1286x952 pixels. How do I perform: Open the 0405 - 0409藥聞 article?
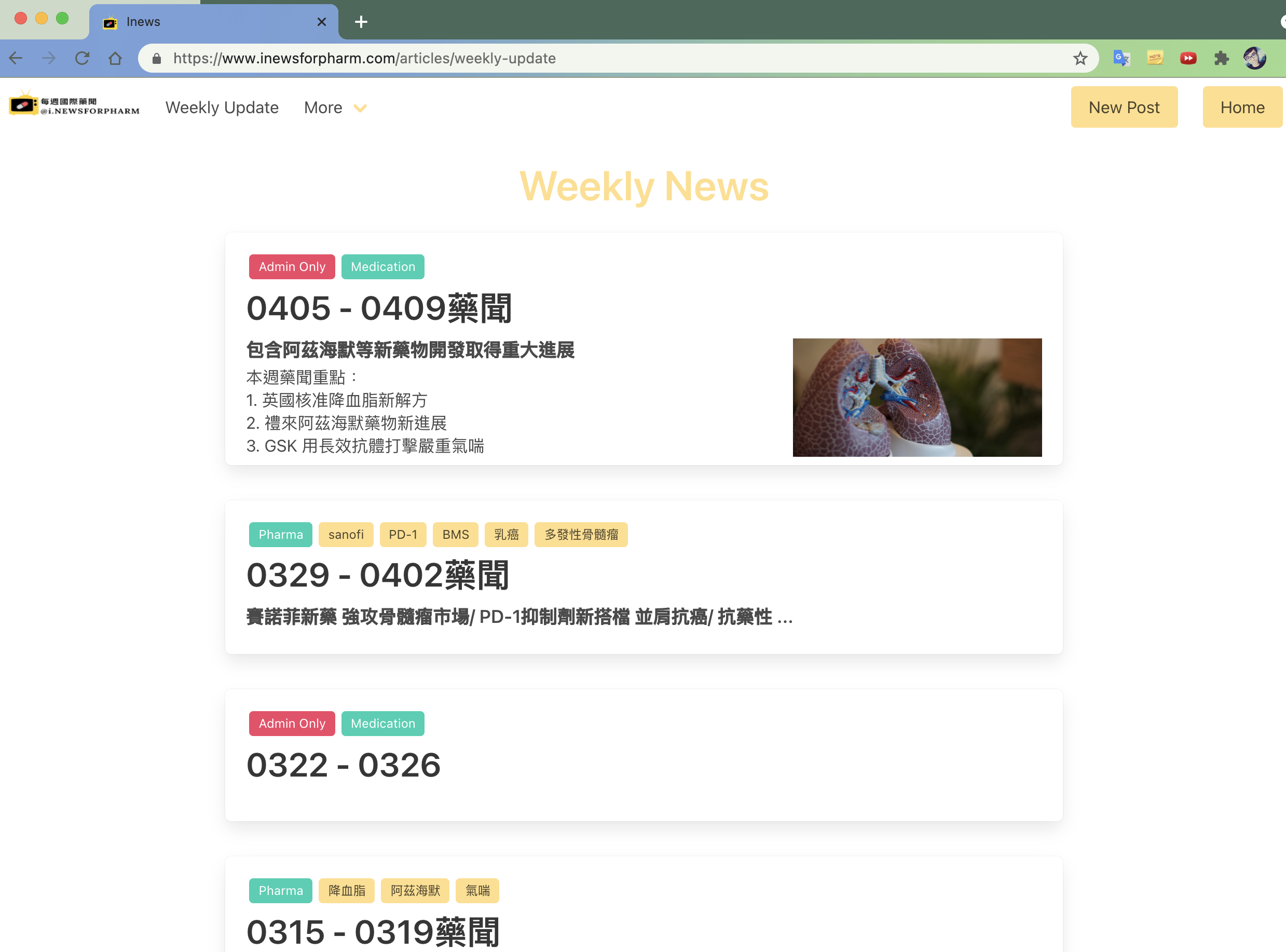click(379, 308)
